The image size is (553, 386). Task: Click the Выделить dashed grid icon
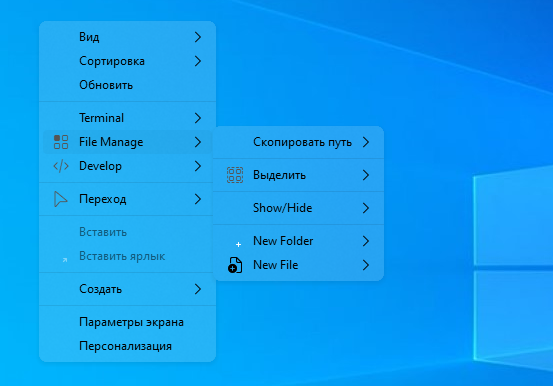pos(235,175)
